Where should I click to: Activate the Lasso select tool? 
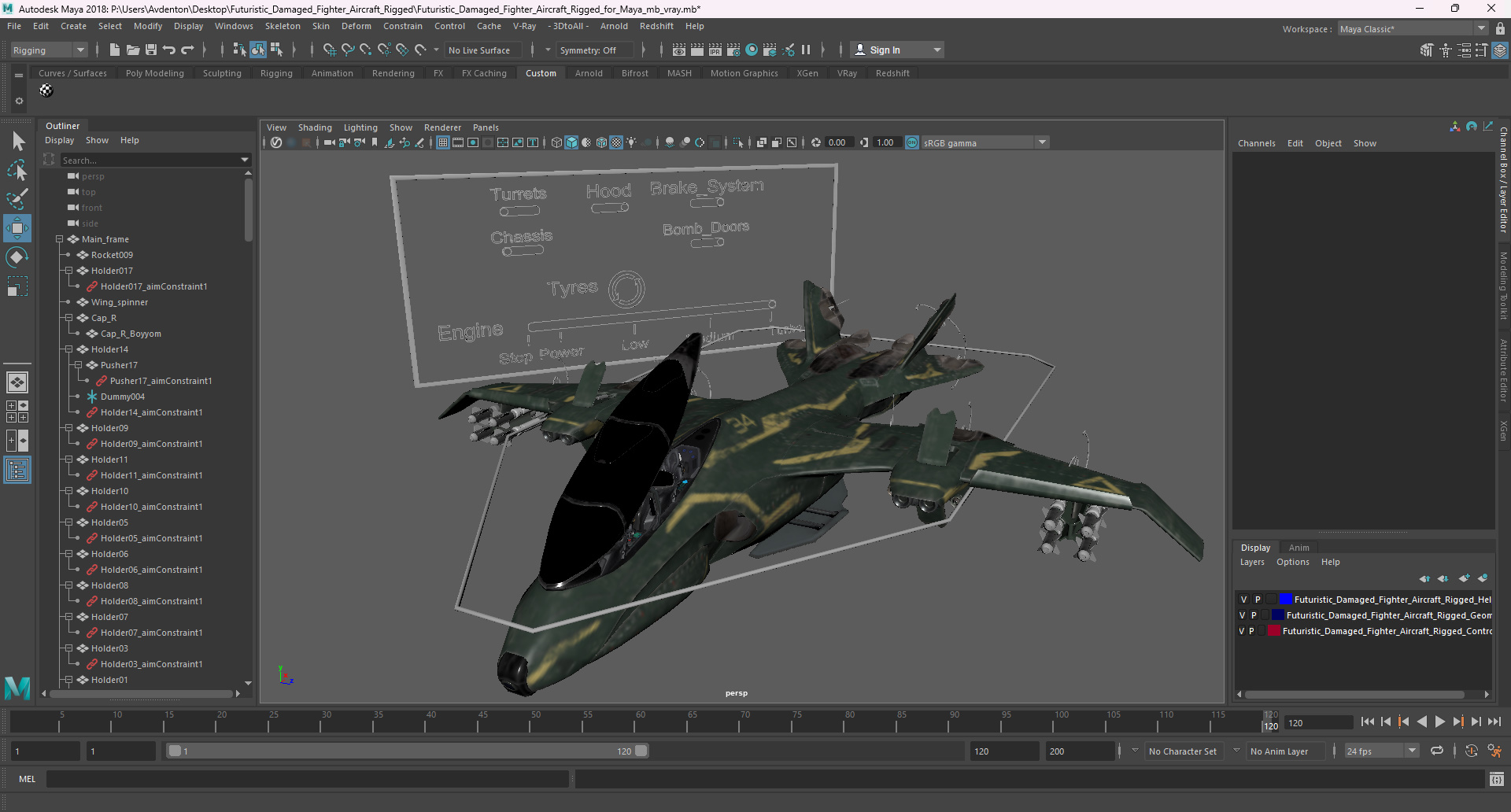17,170
